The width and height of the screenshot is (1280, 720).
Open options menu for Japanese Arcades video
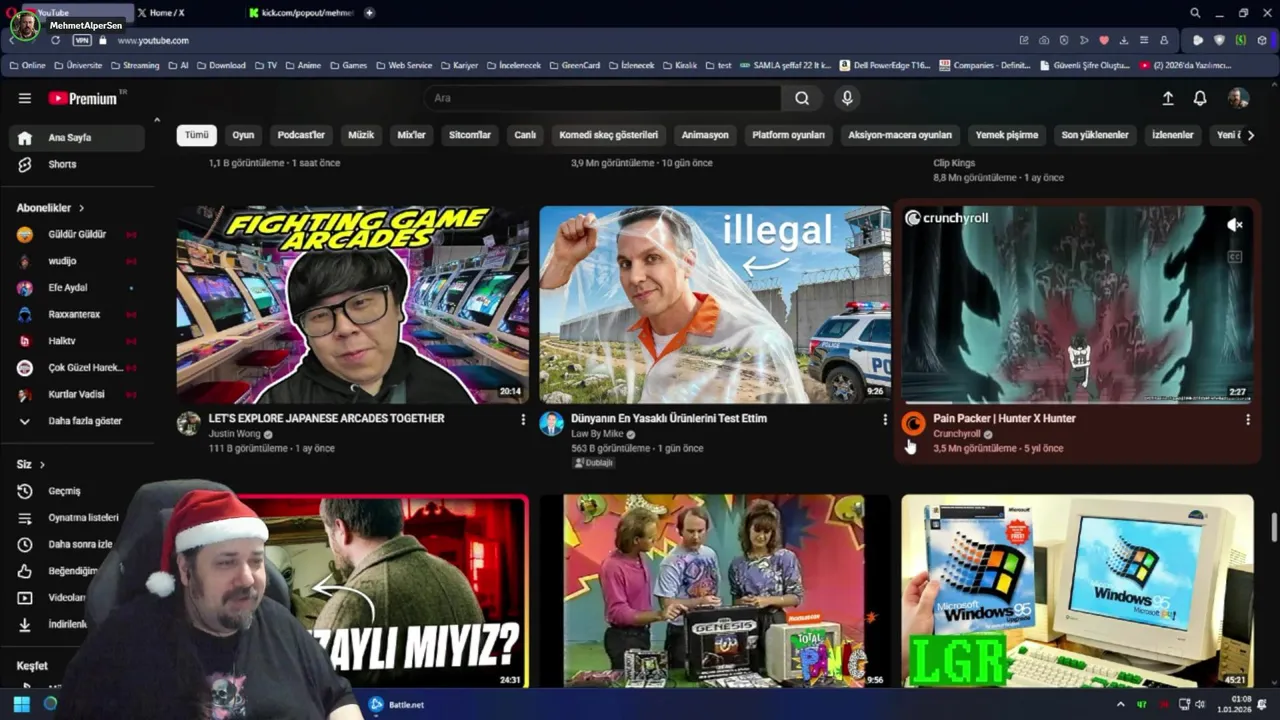(x=522, y=420)
